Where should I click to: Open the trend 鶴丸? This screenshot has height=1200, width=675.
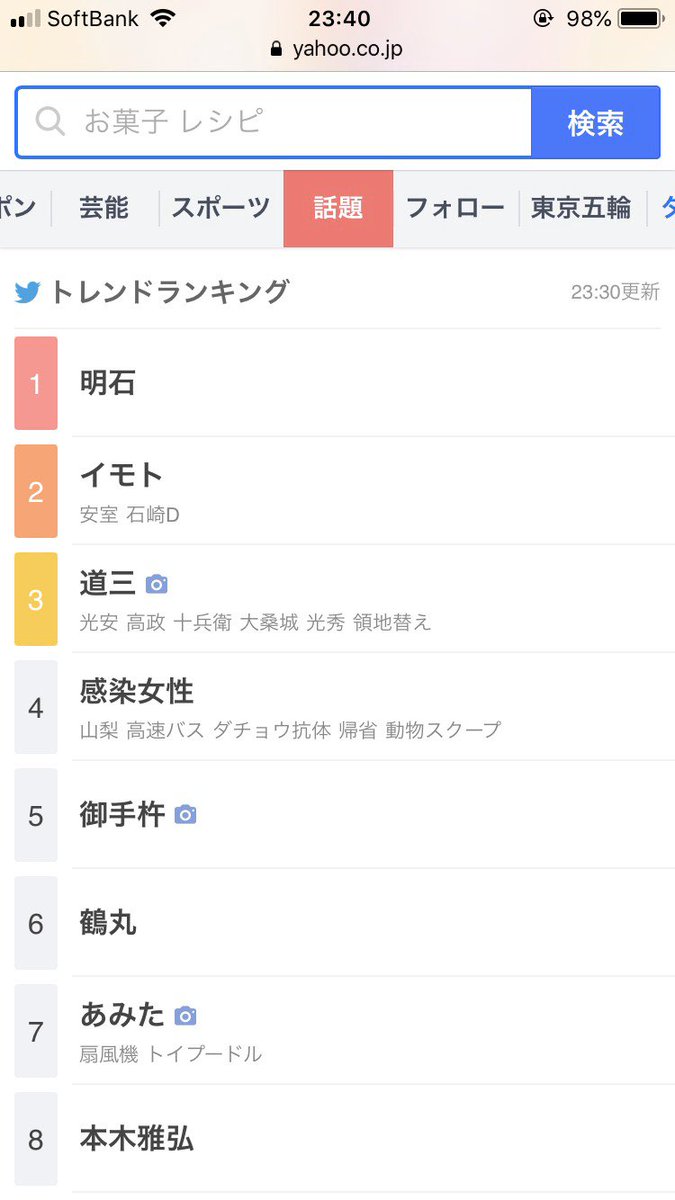[x=337, y=923]
